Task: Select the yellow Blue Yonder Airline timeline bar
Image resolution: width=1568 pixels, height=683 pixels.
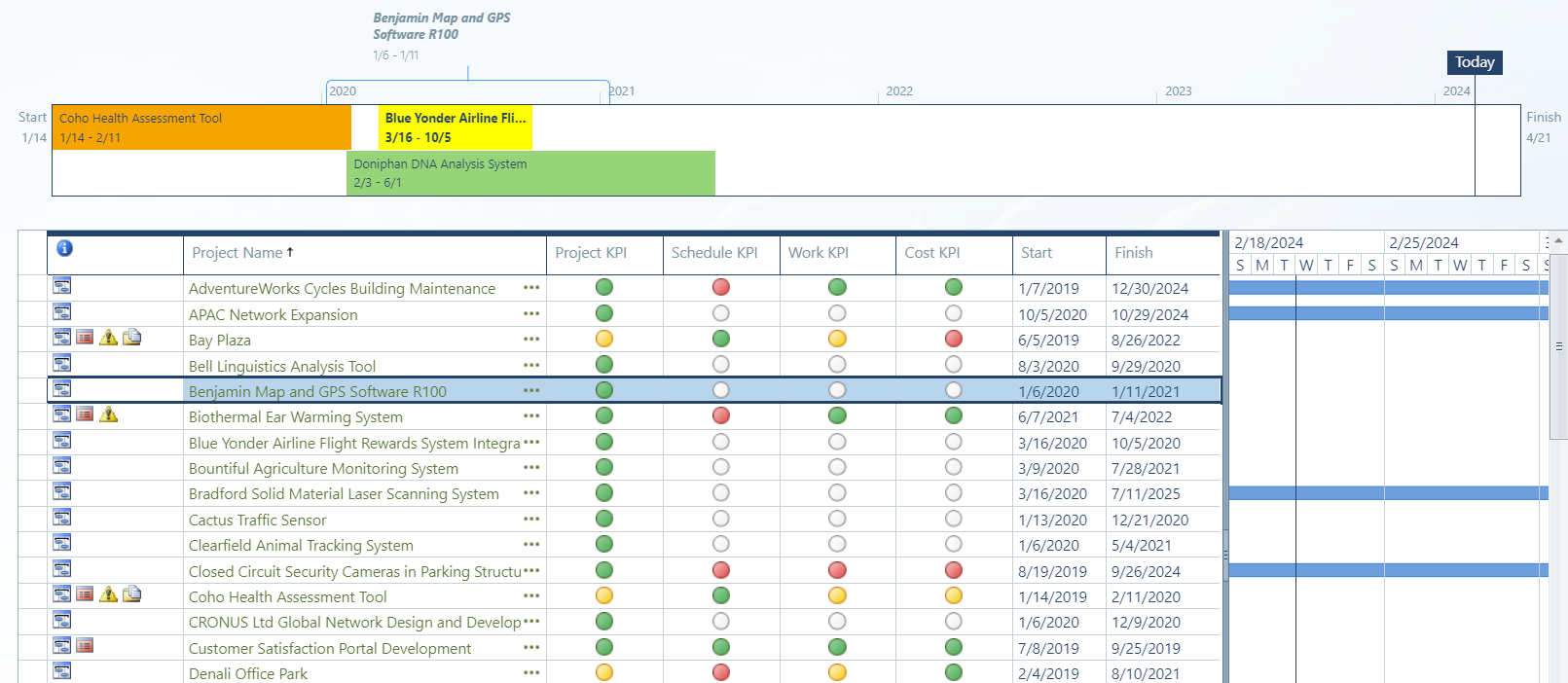Action: coord(455,127)
